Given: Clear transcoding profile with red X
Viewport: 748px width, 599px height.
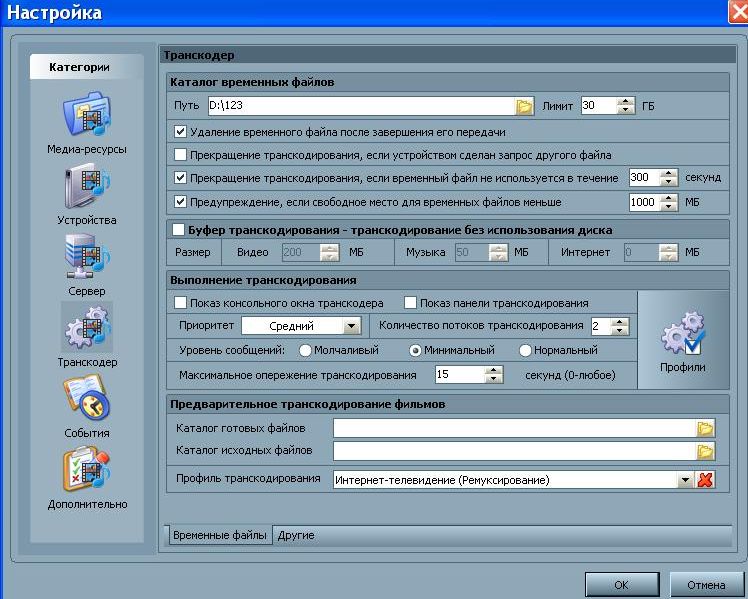Looking at the screenshot, I should (706, 480).
